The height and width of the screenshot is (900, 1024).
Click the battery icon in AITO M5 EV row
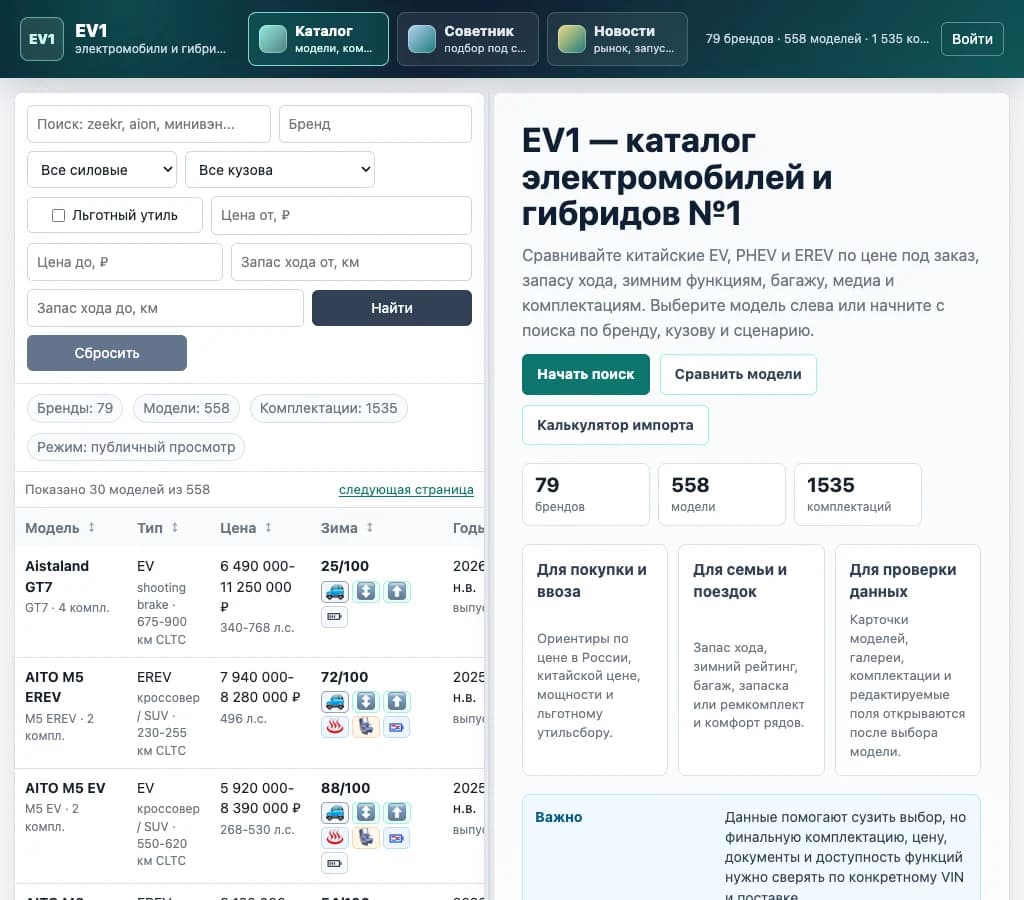click(x=334, y=863)
